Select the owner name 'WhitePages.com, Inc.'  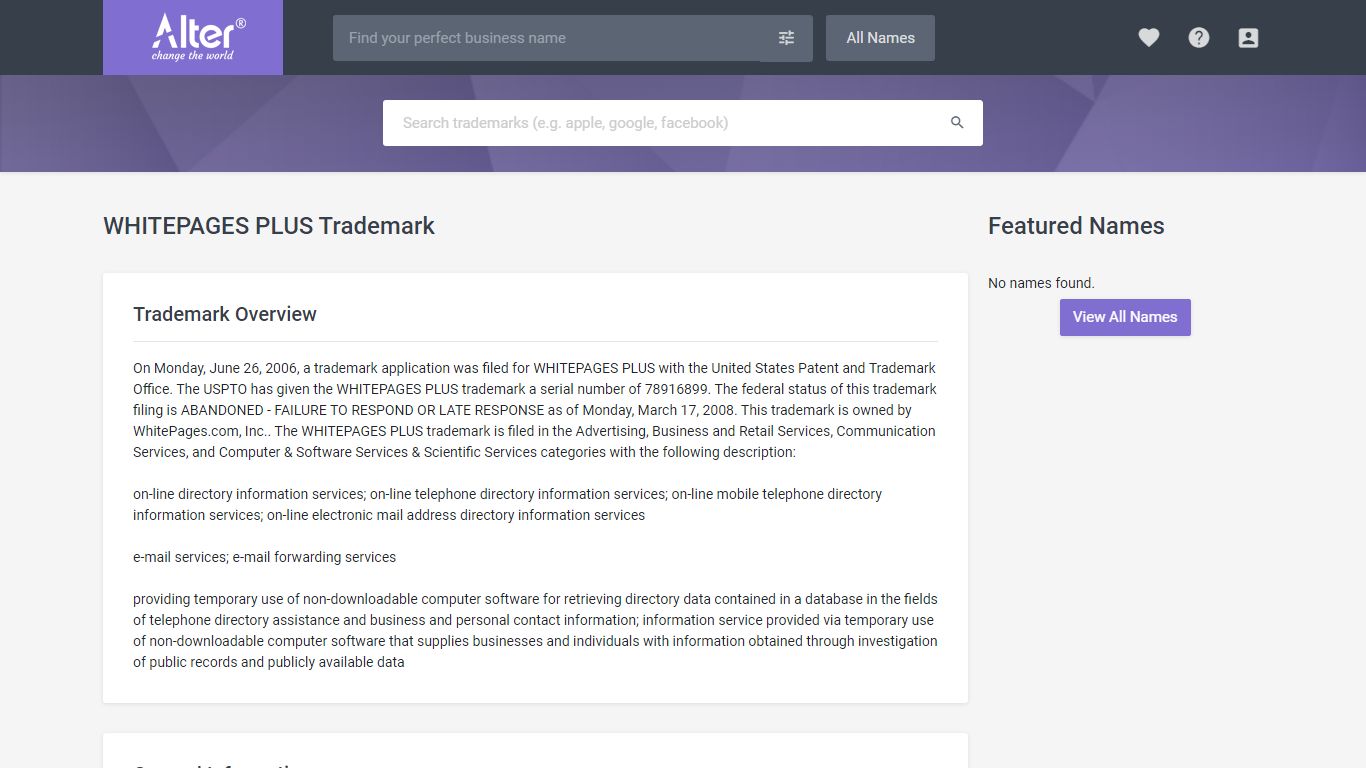tap(200, 431)
